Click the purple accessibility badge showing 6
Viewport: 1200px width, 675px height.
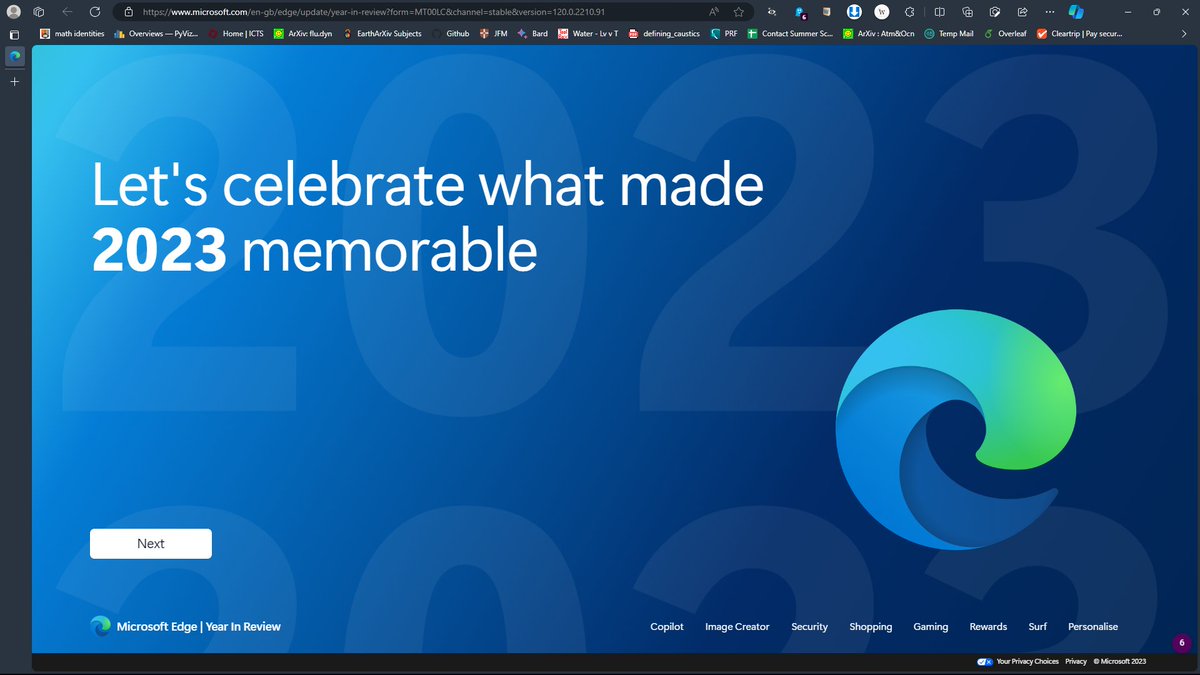point(1182,643)
